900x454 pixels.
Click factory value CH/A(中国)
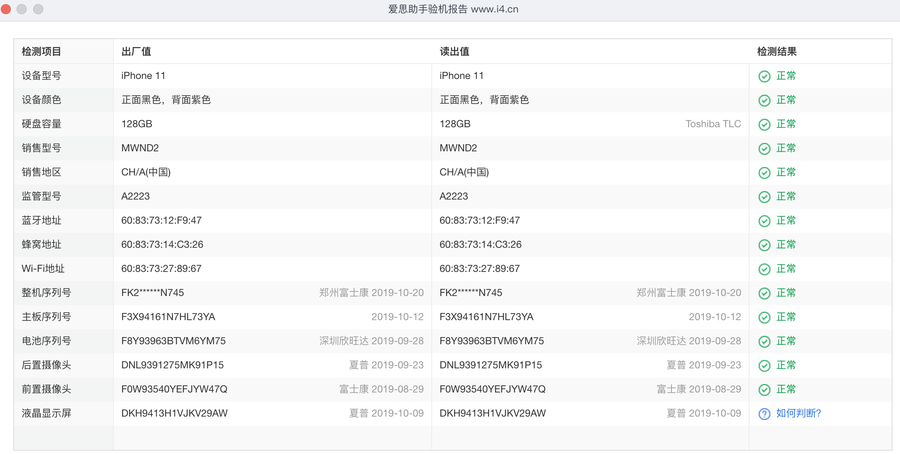click(146, 172)
